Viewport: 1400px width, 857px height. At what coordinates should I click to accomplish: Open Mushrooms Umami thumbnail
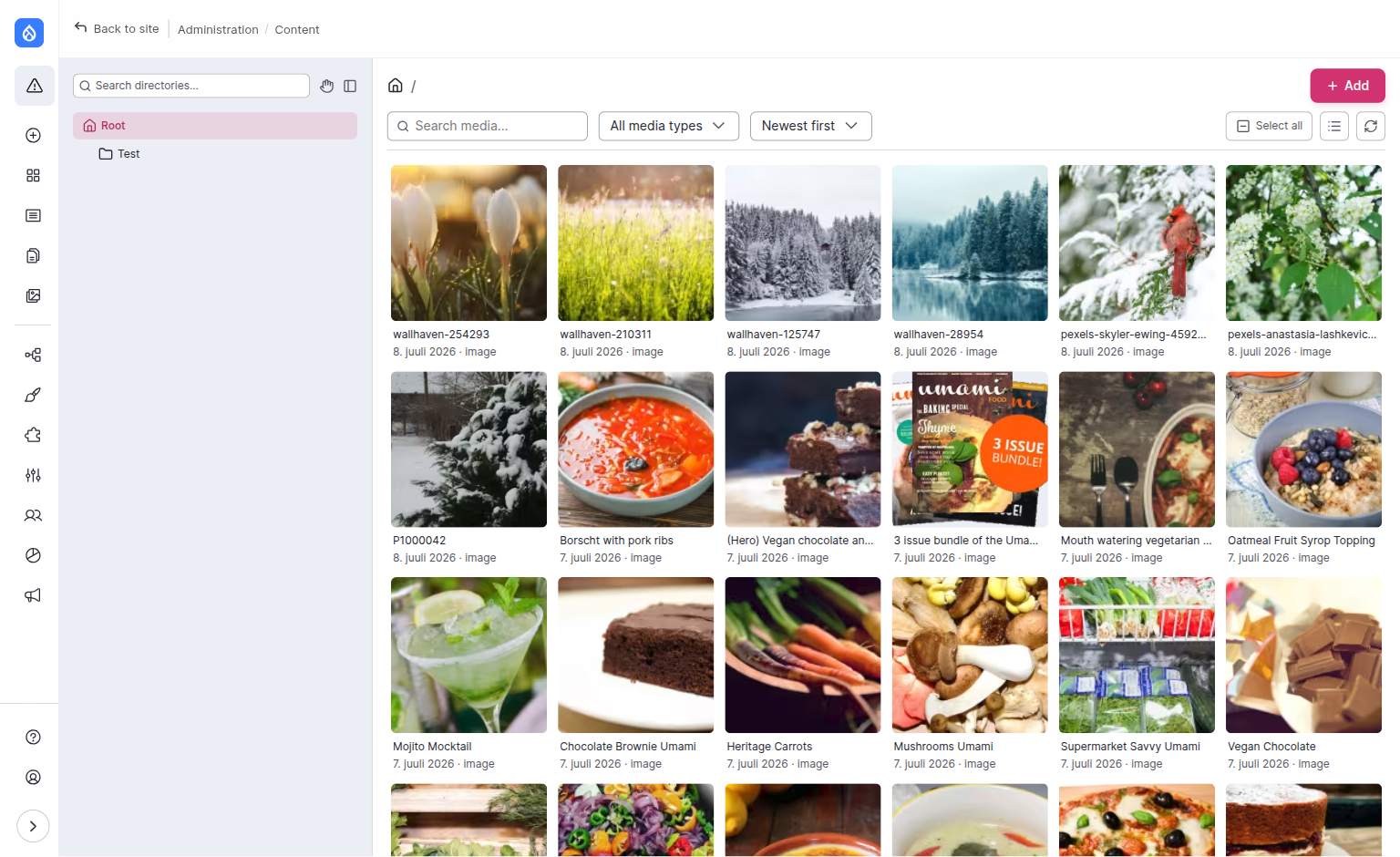tap(970, 655)
